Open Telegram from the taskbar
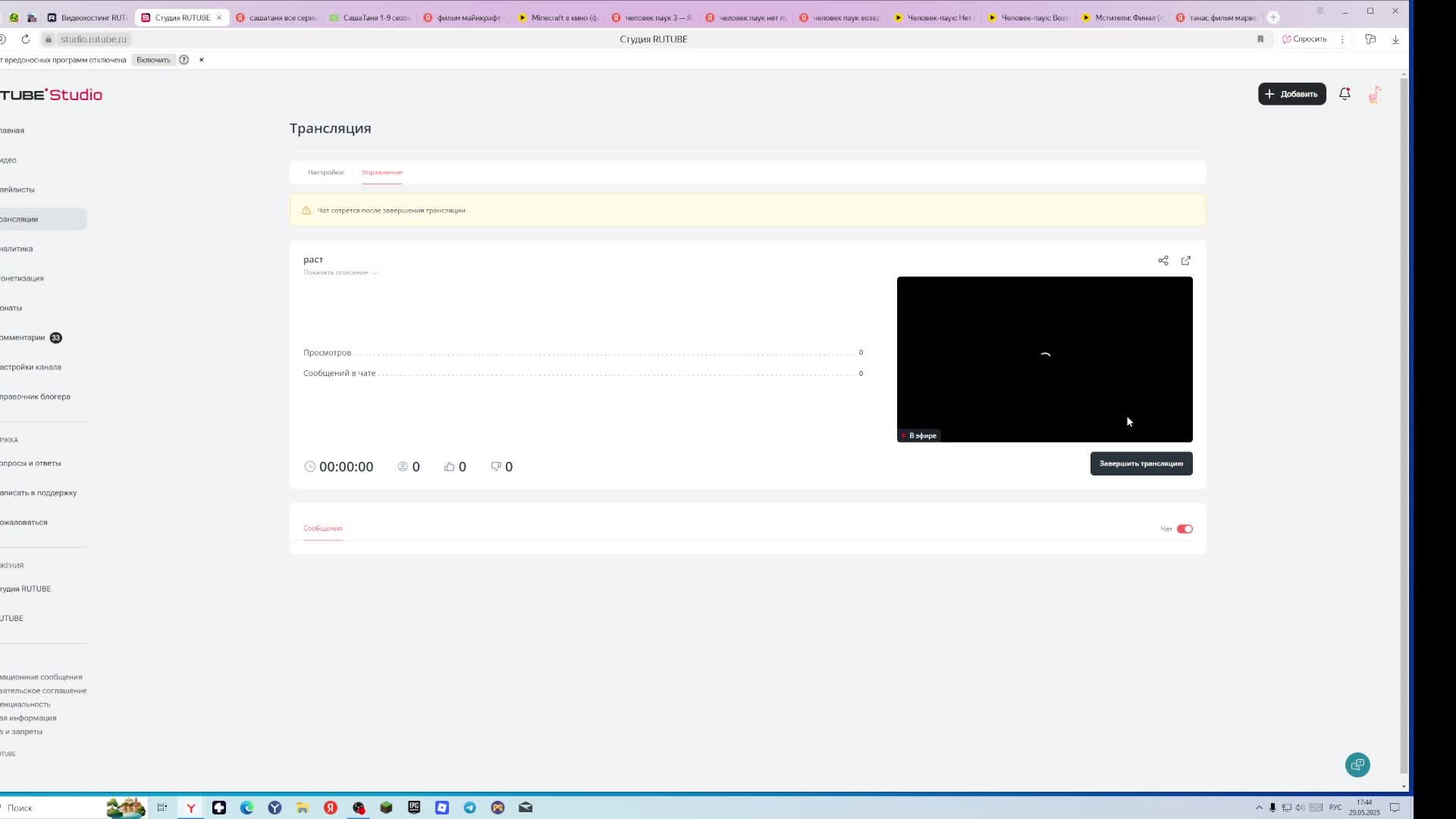The height and width of the screenshot is (819, 1456). pos(470,808)
